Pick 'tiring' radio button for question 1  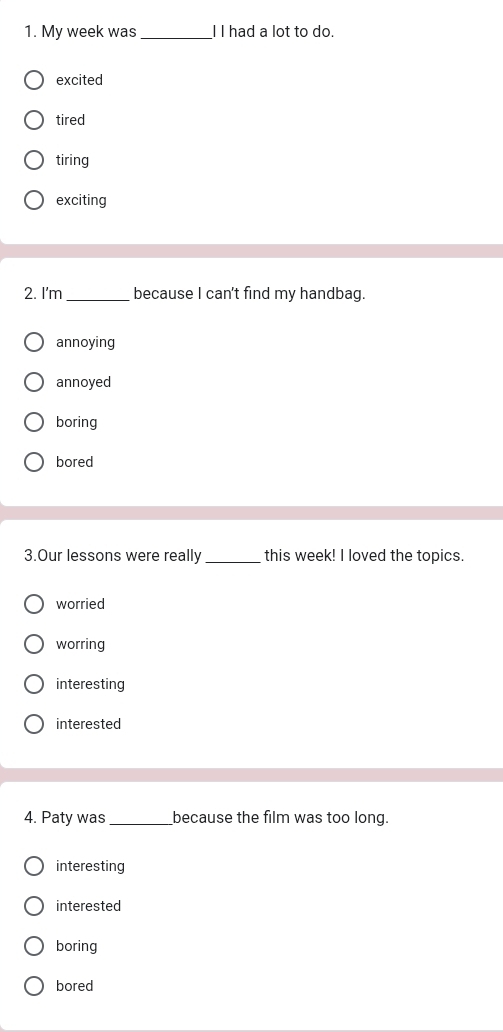34,160
